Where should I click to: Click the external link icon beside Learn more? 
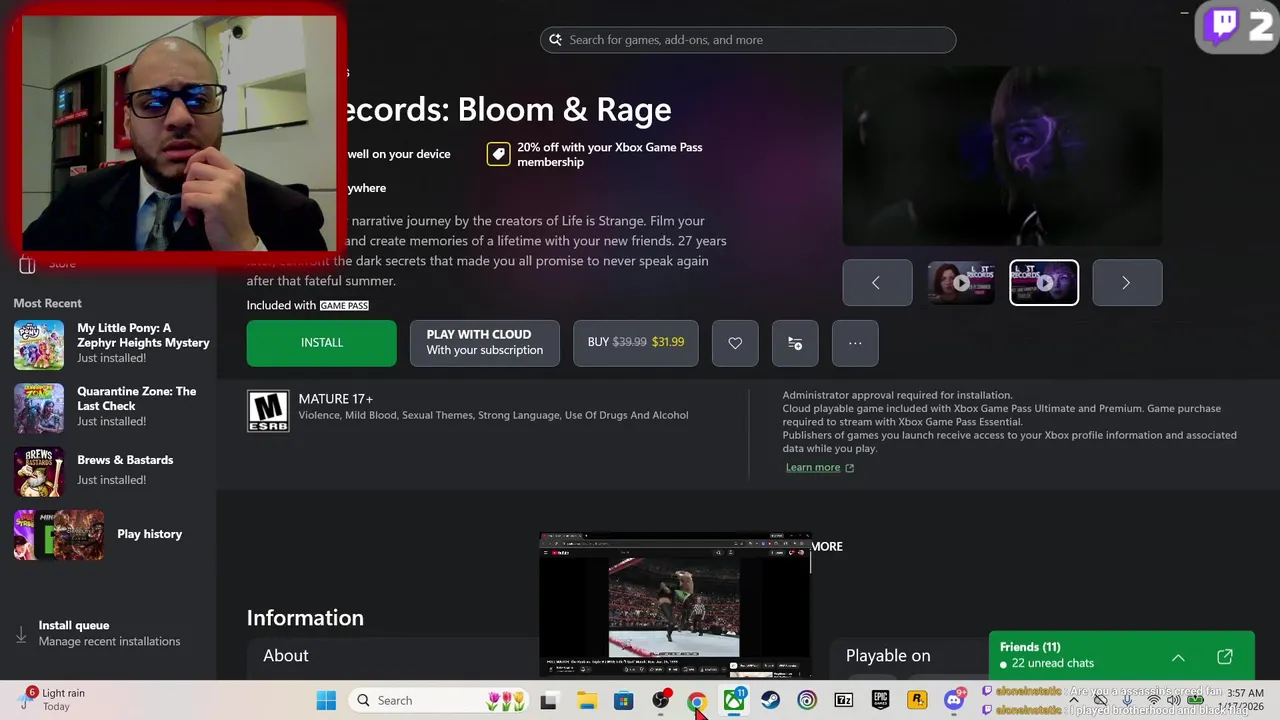coord(850,467)
